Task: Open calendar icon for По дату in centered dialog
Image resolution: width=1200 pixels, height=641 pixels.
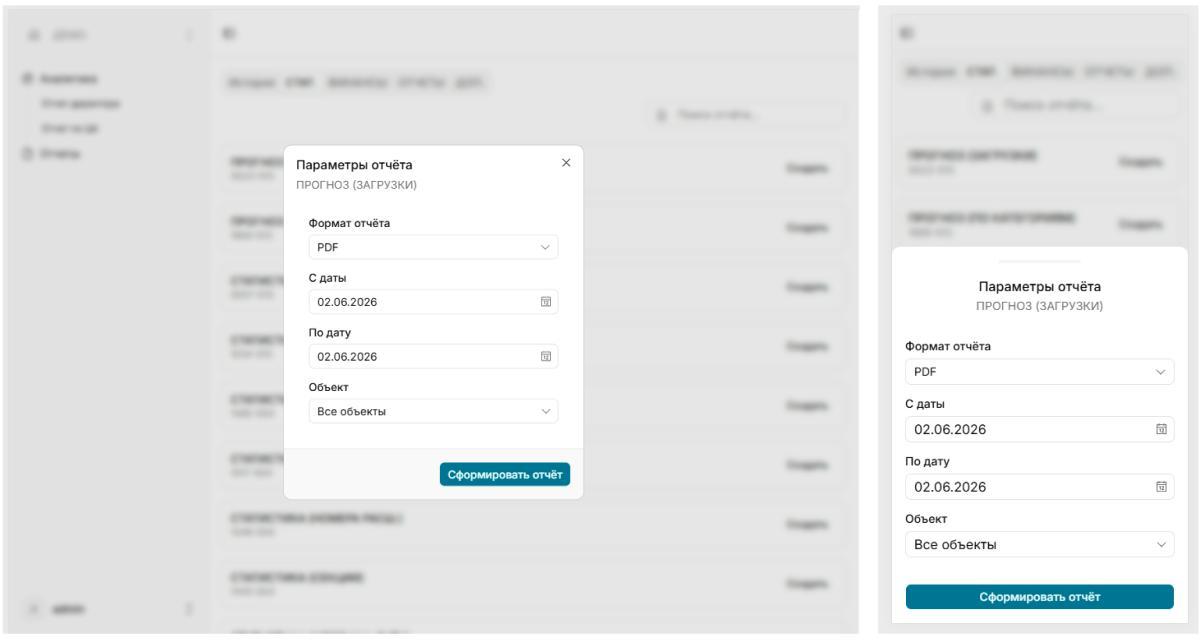Action: click(x=546, y=356)
